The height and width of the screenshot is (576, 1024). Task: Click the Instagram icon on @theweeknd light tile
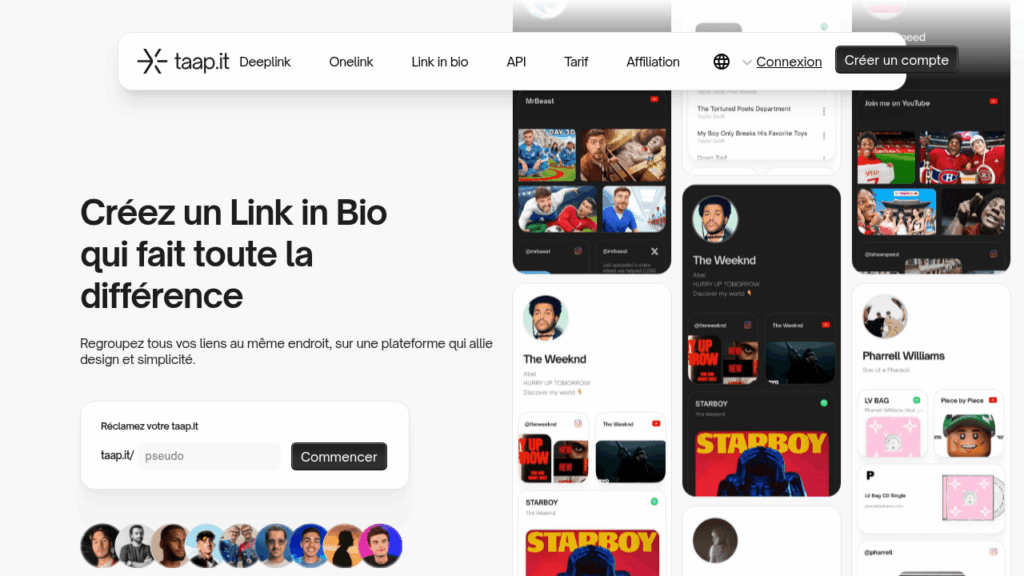(x=577, y=424)
